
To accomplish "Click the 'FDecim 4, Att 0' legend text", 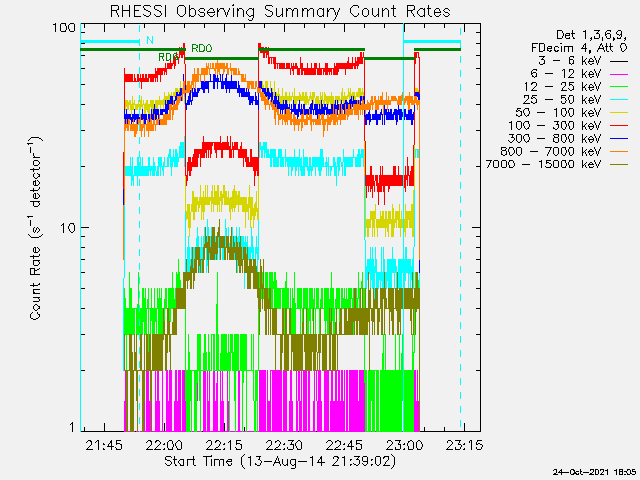I will tap(579, 48).
